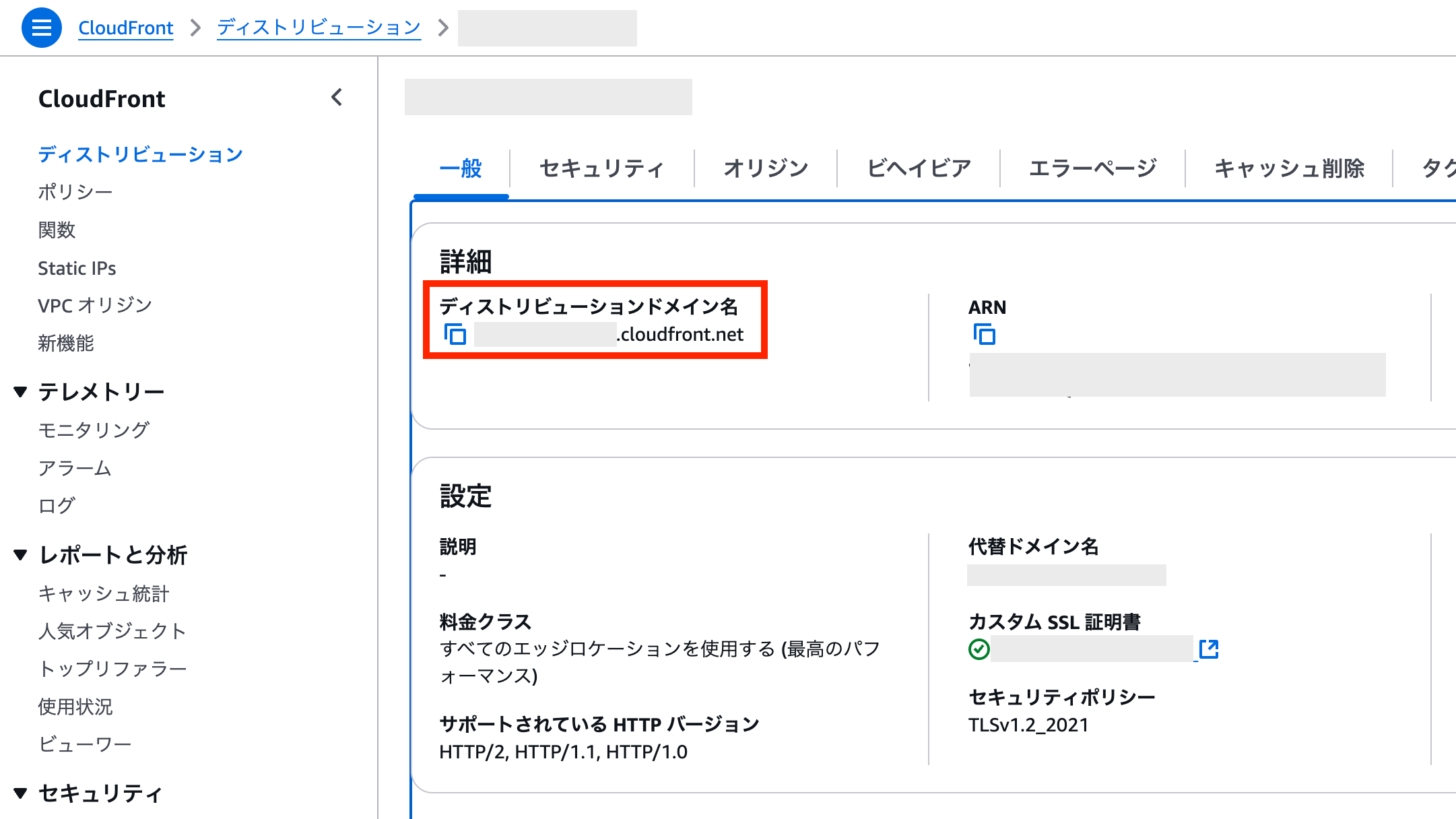Collapse the テレメトリー section
Image resolution: width=1456 pixels, height=819 pixels.
(x=20, y=391)
